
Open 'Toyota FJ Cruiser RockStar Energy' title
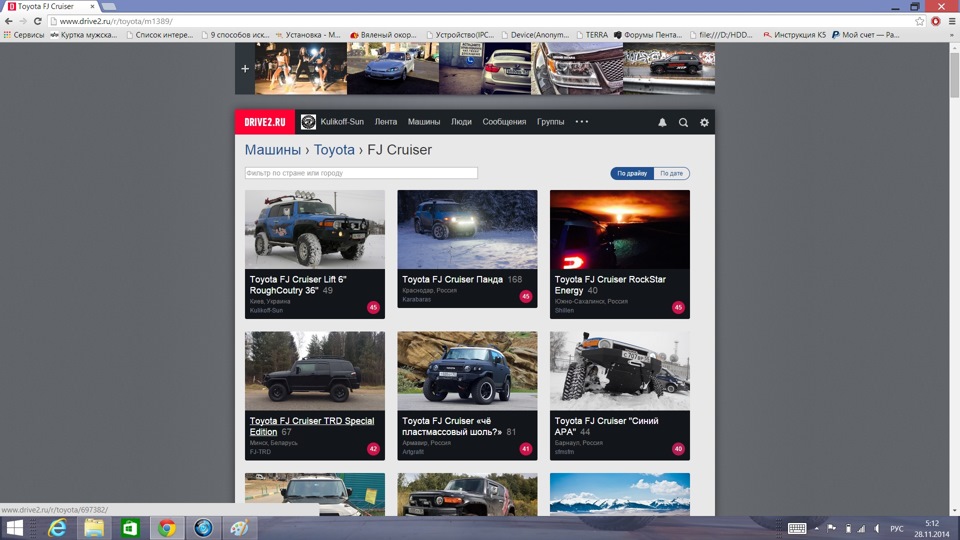pyautogui.click(x=610, y=285)
